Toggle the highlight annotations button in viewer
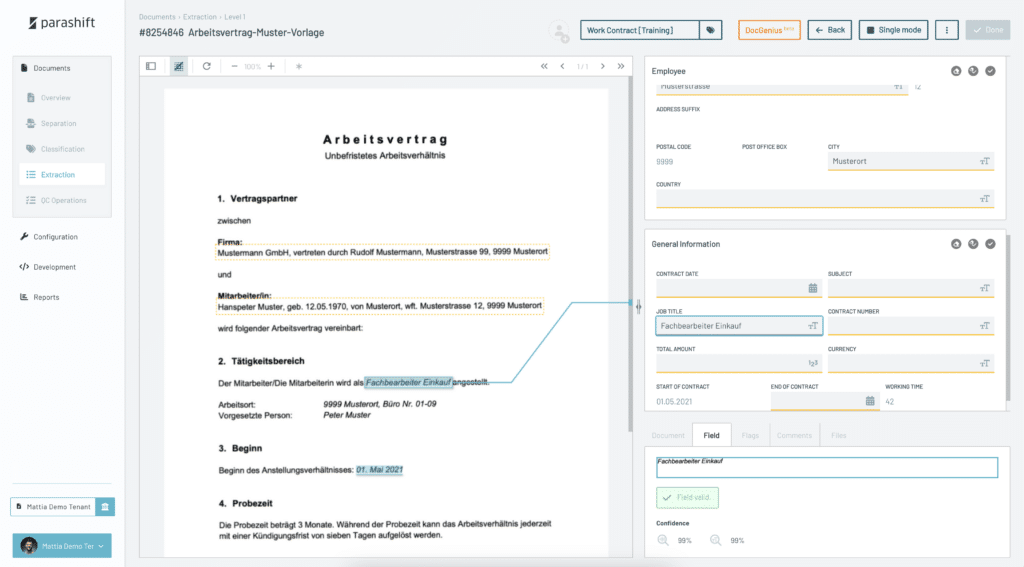This screenshot has height=567, width=1024. point(178,66)
